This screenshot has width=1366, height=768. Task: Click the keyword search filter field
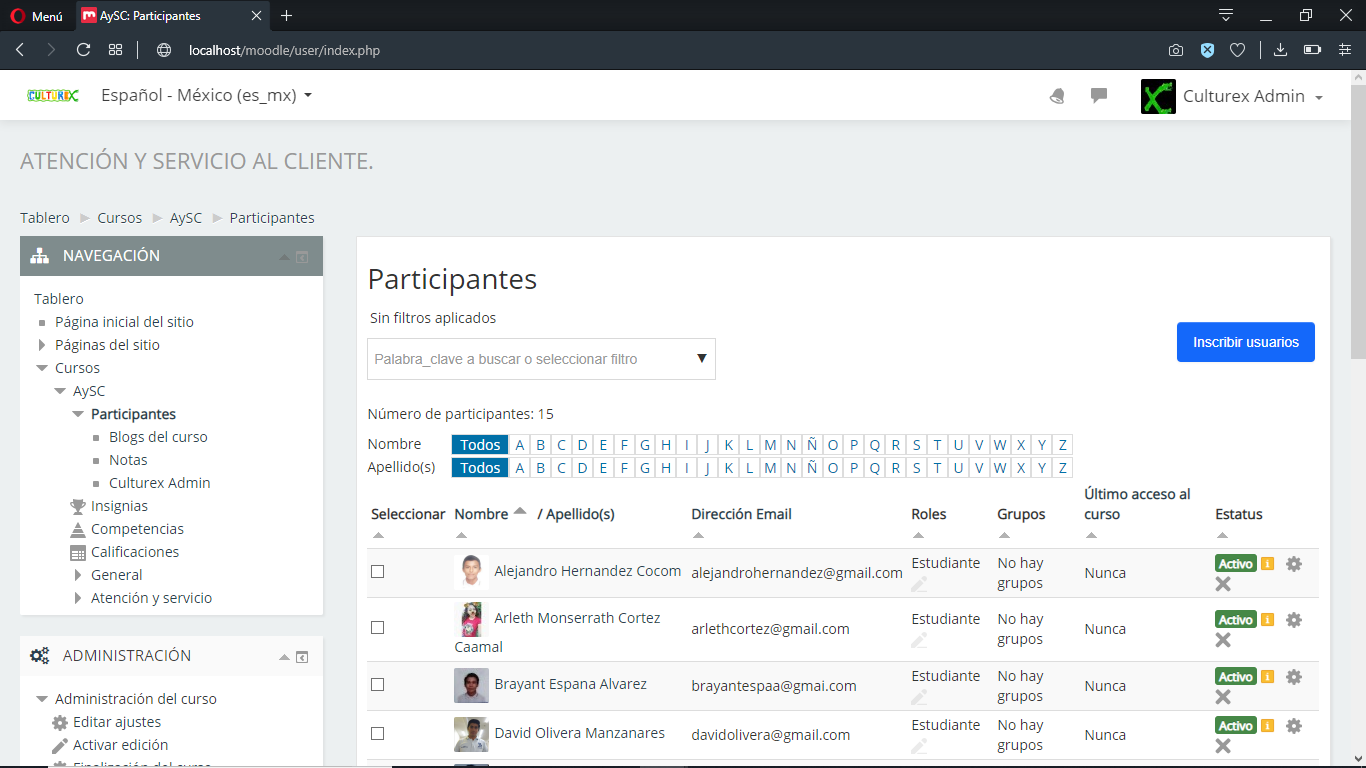[530, 359]
